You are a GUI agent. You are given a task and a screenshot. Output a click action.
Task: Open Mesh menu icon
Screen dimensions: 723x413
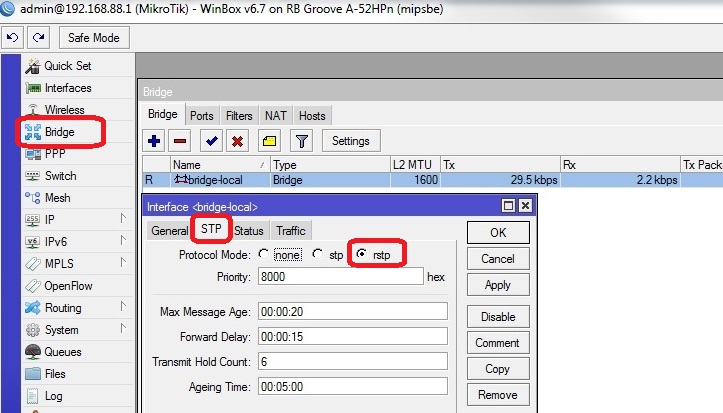click(33, 198)
